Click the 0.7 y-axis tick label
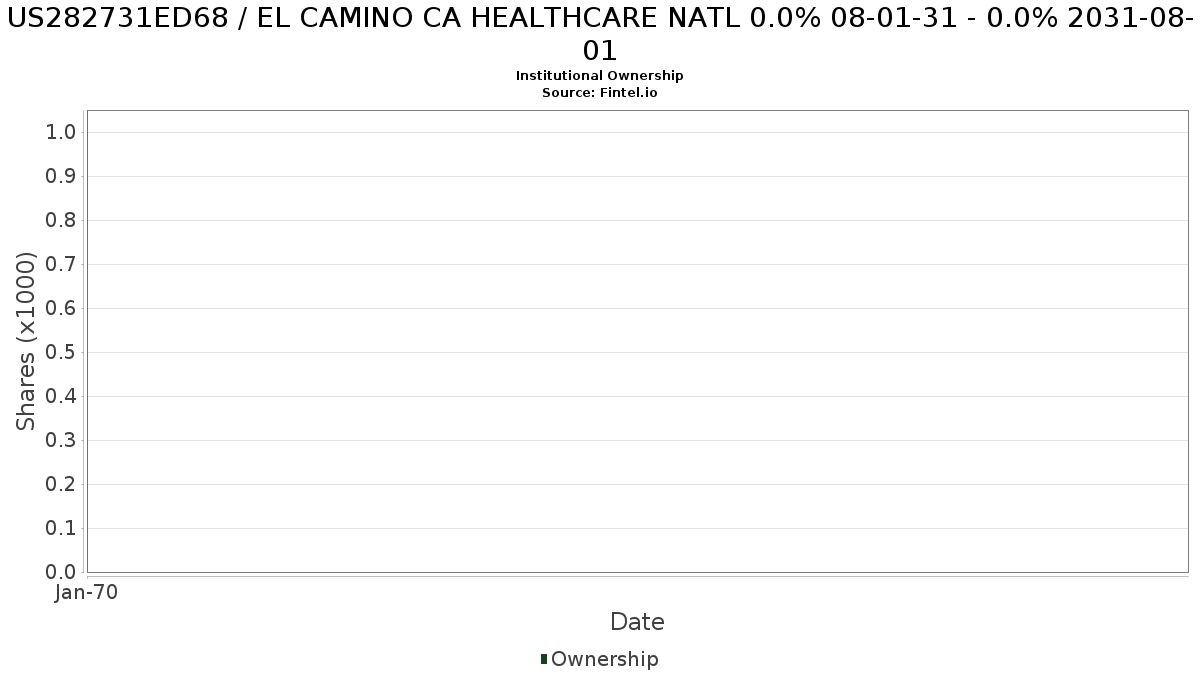Viewport: 1200px width, 675px height. [x=62, y=265]
